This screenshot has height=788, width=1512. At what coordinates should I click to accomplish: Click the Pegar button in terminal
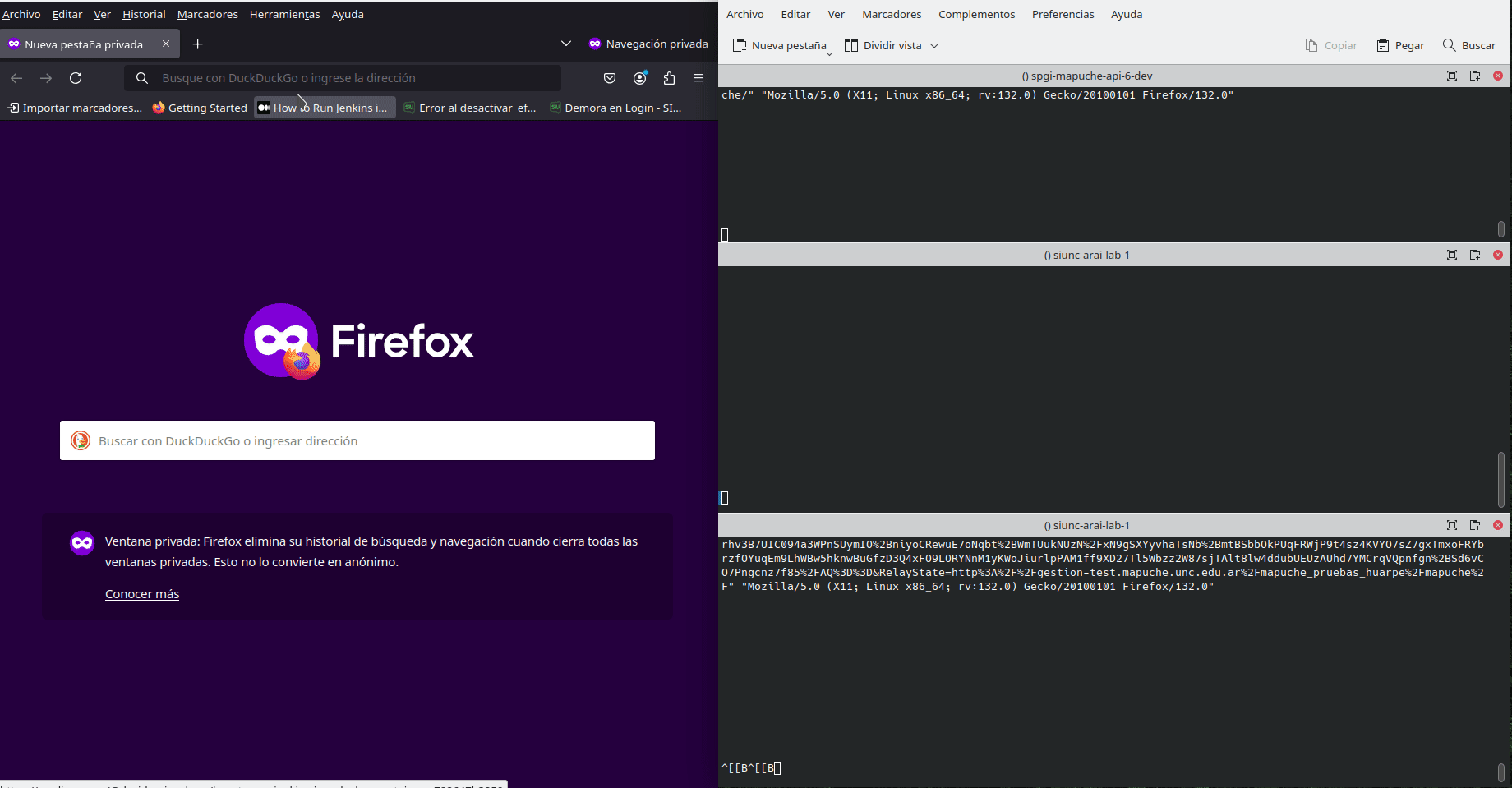tap(1401, 45)
